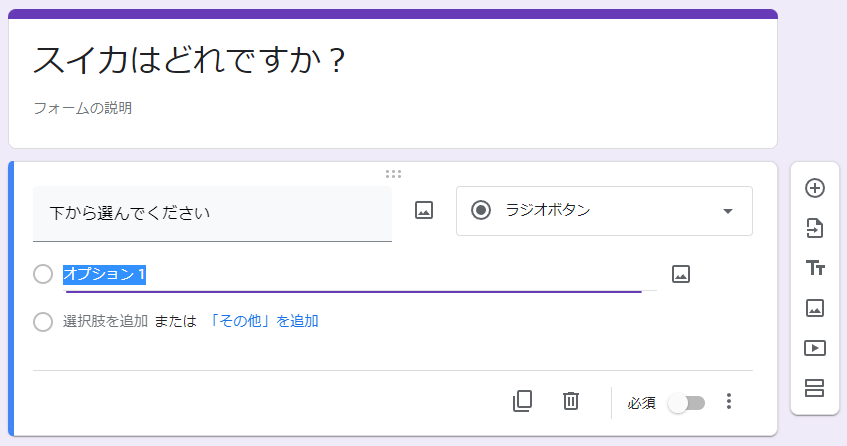The height and width of the screenshot is (446, 847).
Task: Expand dropdown arrow of question type
Action: (728, 211)
